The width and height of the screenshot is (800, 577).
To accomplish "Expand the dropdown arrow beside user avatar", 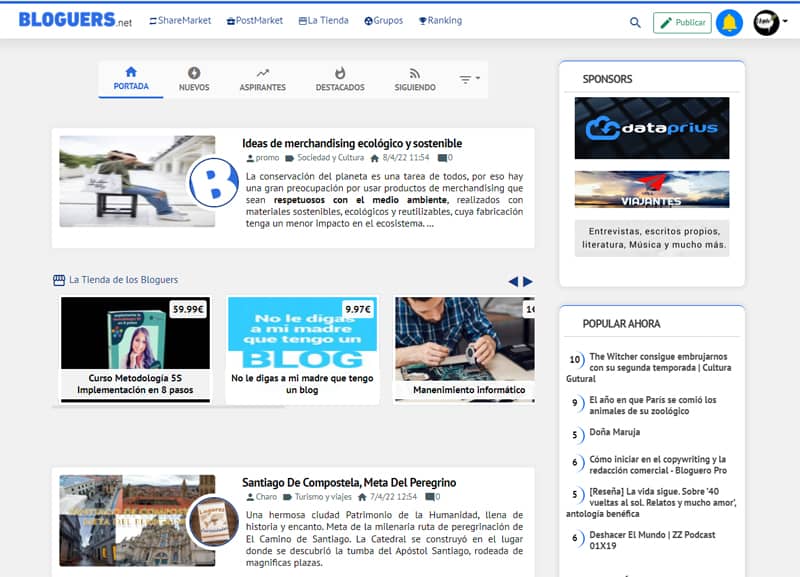I will pyautogui.click(x=785, y=21).
